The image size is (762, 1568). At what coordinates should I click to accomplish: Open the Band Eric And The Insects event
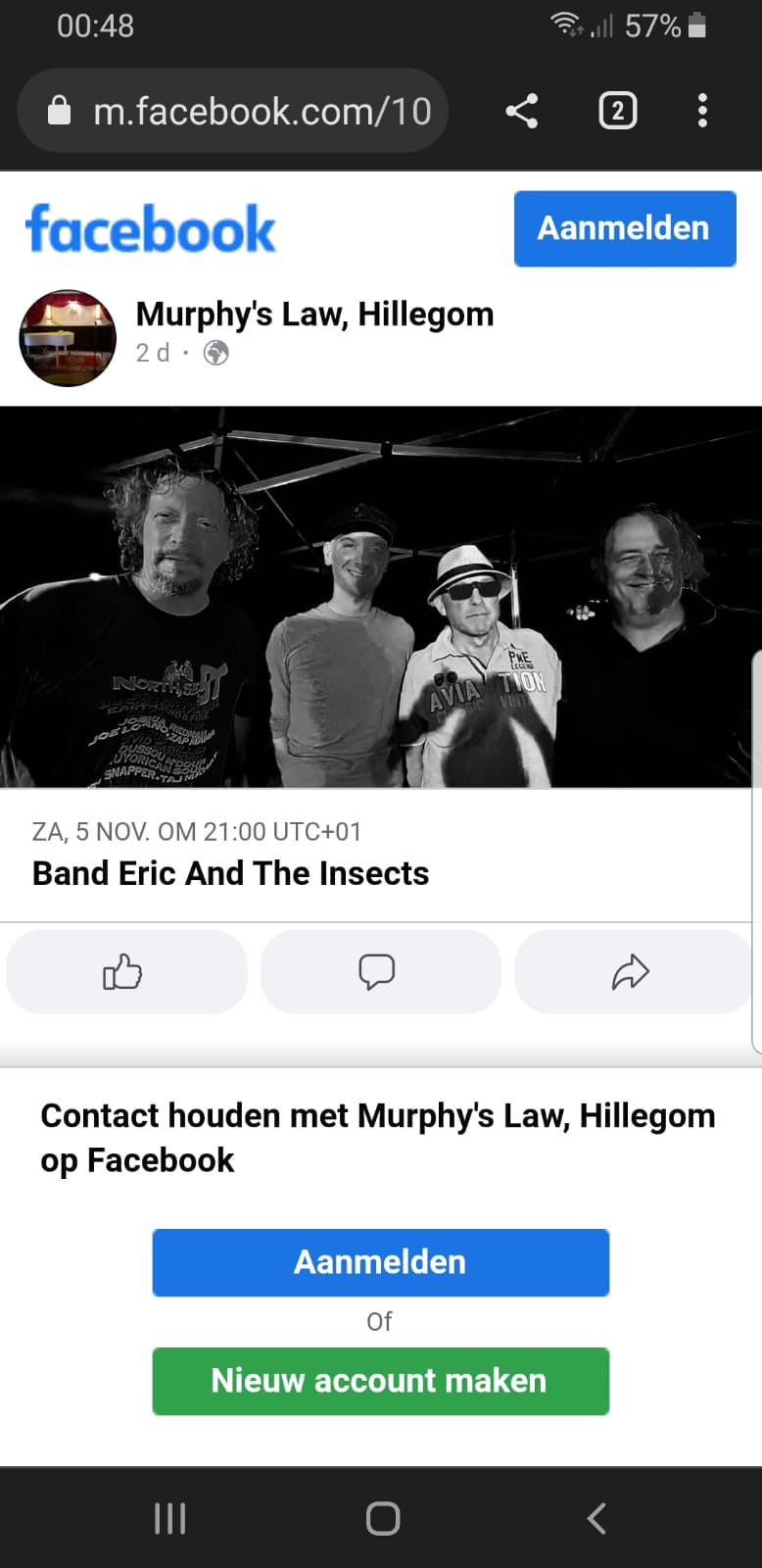pos(230,873)
